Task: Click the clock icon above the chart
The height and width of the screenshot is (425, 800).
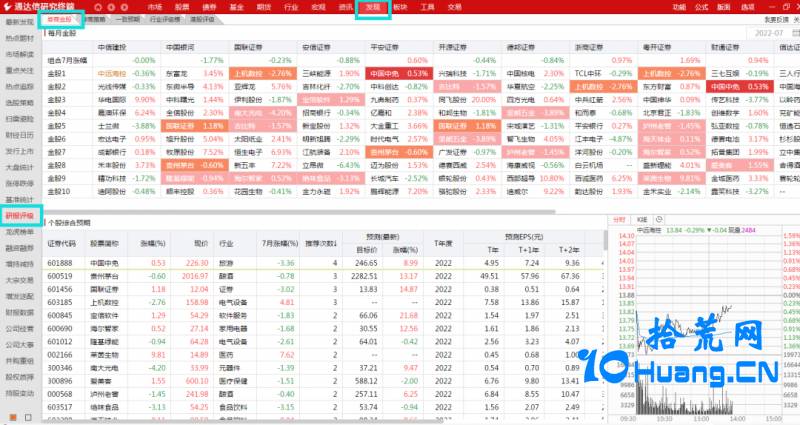Action: tap(659, 219)
